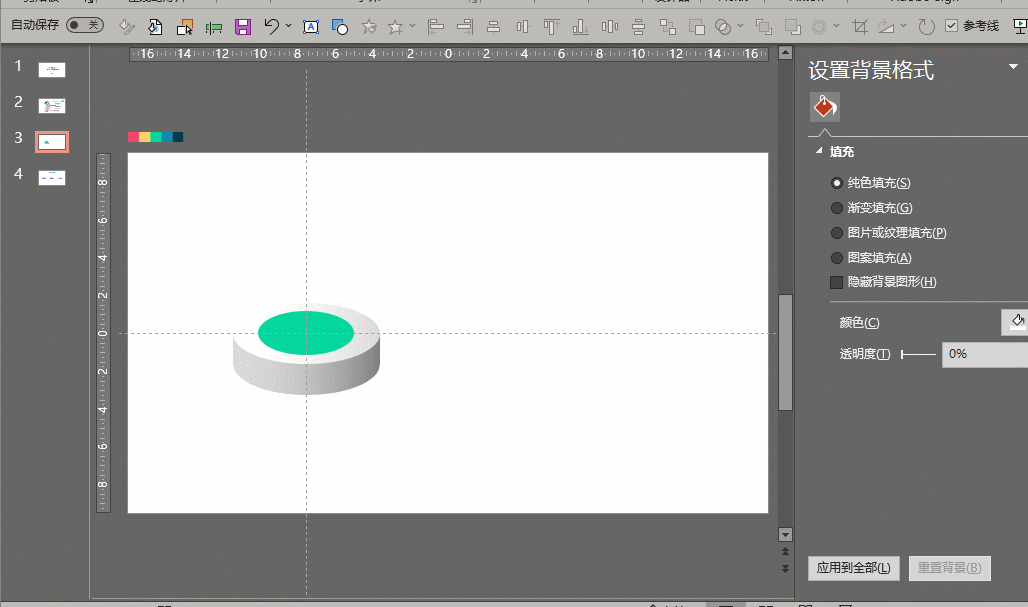
Task: Click the bring forward icon
Action: [764, 27]
